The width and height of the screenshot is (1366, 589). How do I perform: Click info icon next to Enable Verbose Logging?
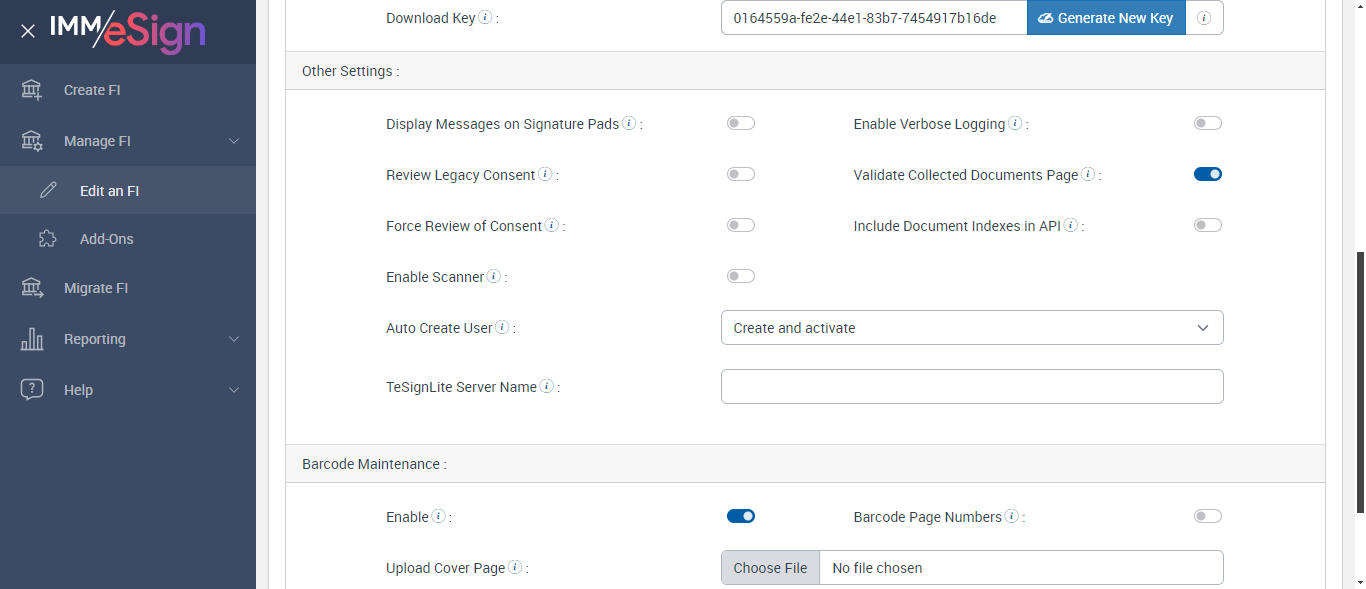click(1015, 123)
